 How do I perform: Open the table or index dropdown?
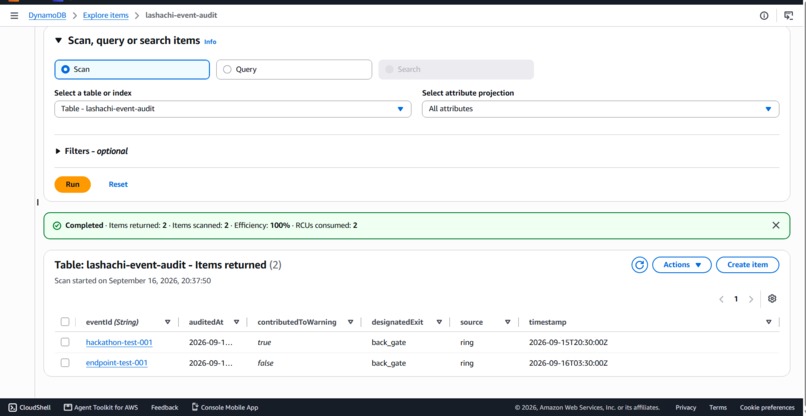pyautogui.click(x=233, y=109)
